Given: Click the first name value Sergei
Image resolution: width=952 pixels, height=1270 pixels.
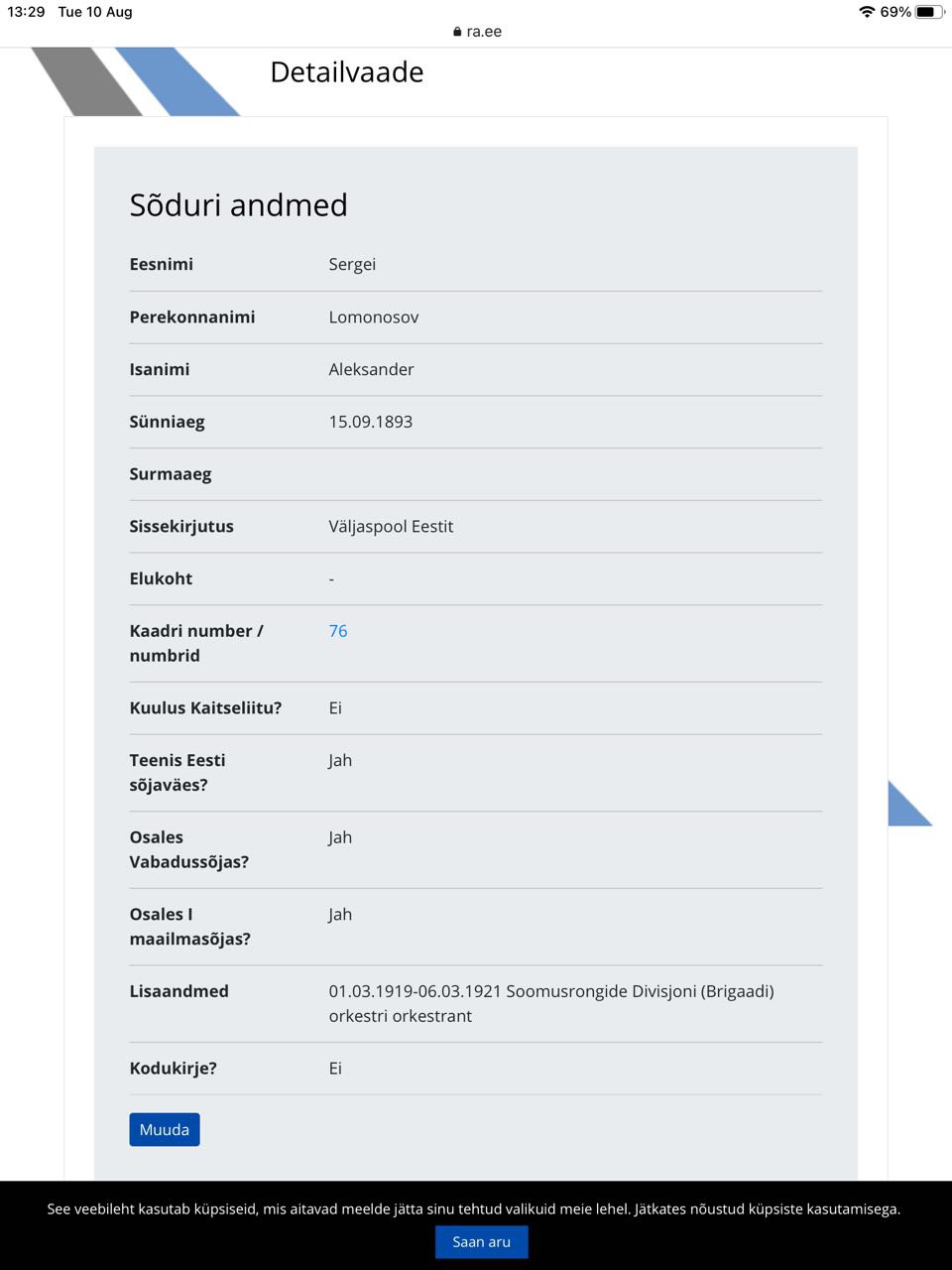Looking at the screenshot, I should (x=352, y=264).
